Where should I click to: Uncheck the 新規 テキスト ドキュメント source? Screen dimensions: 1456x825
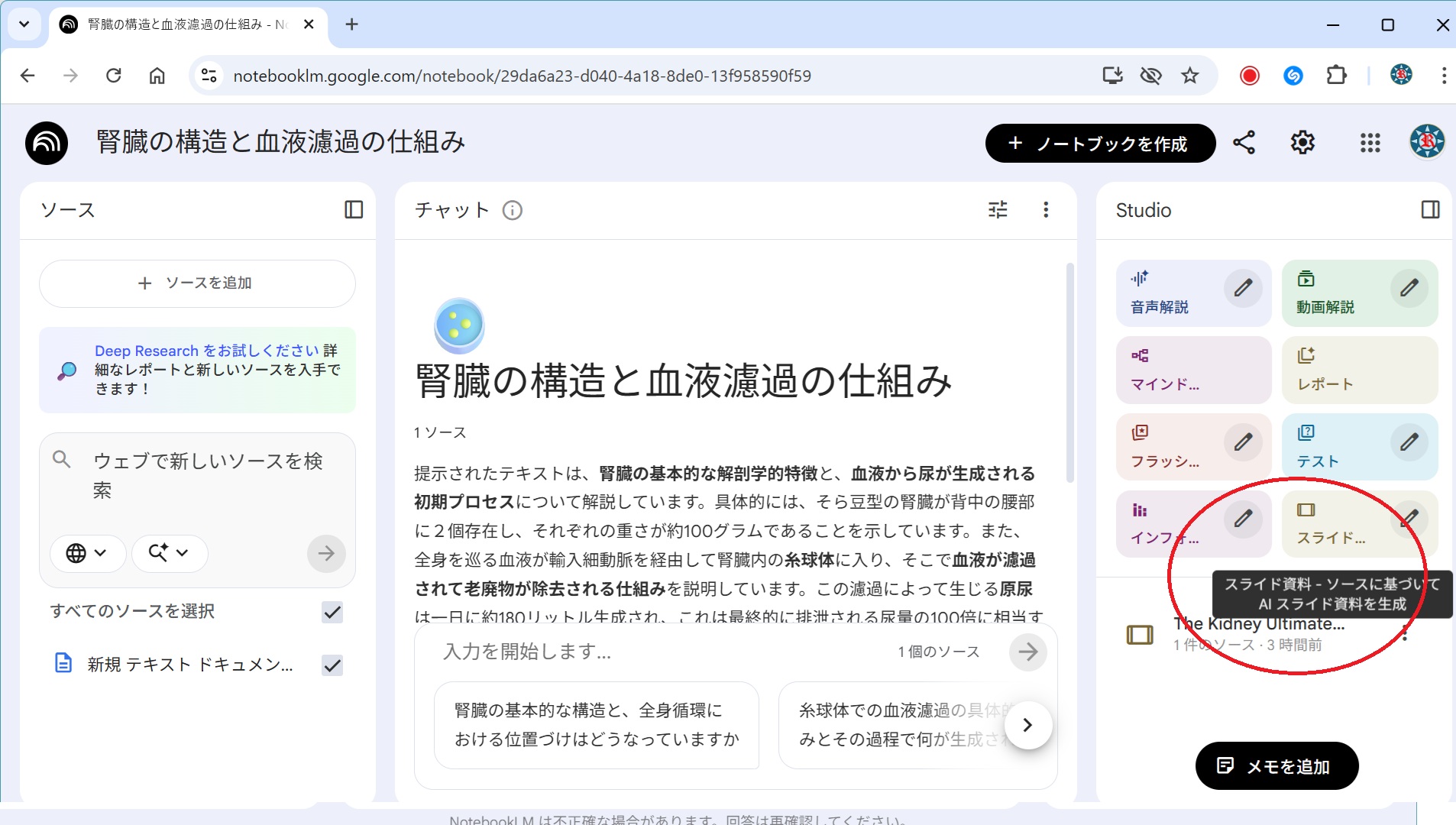coord(332,665)
